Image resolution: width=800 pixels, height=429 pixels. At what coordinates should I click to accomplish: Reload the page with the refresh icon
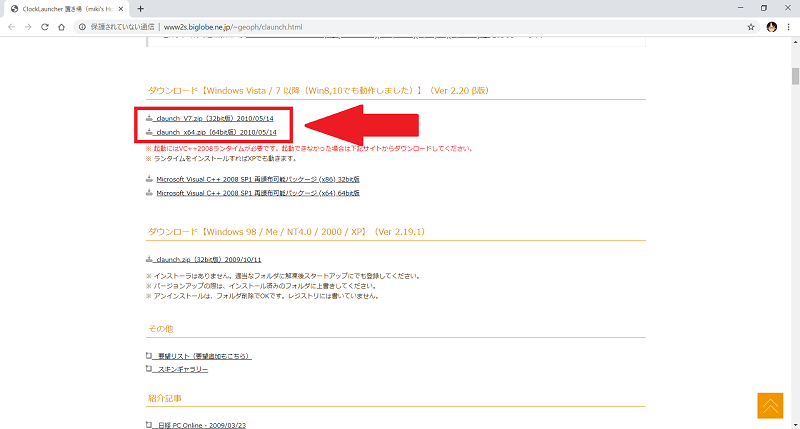[45, 27]
